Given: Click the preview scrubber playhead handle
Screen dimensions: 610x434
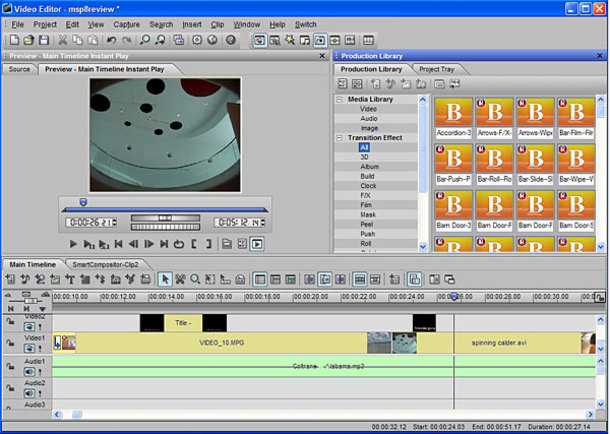Looking at the screenshot, I should coord(83,202).
